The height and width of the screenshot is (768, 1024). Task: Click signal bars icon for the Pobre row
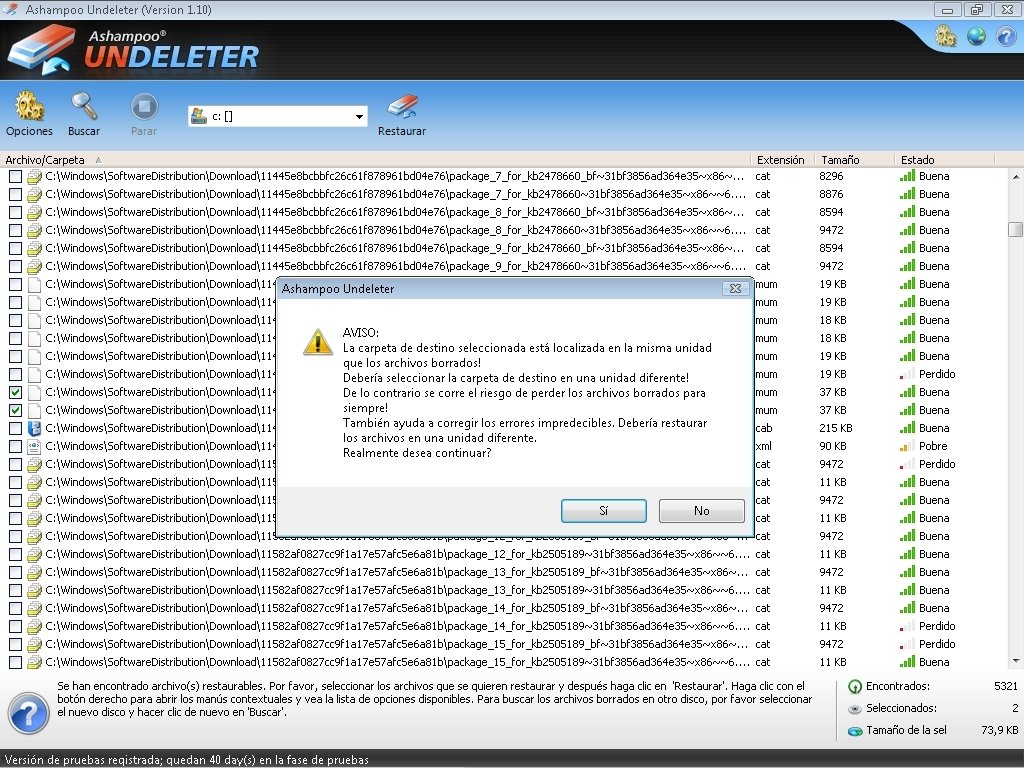pos(906,447)
